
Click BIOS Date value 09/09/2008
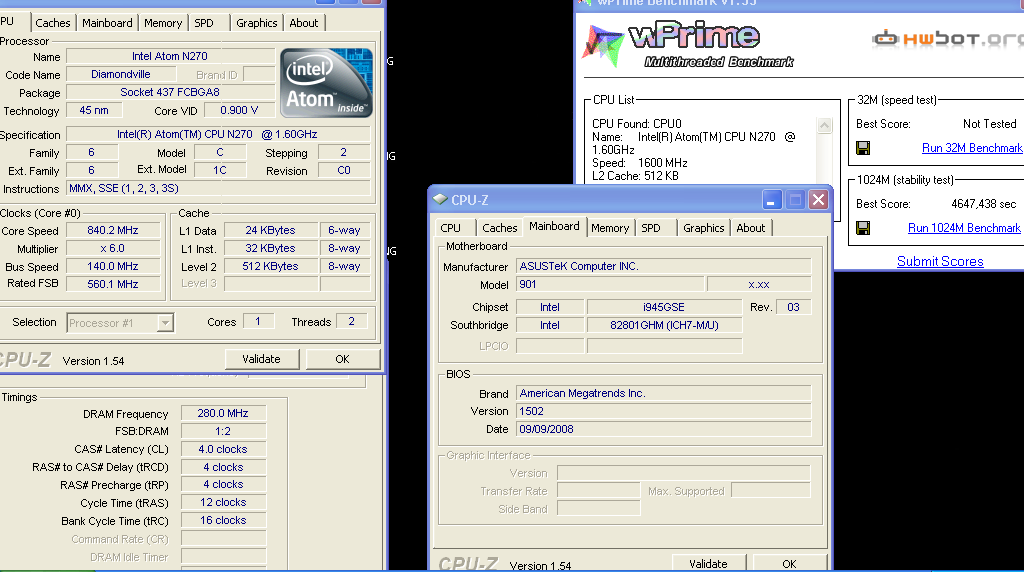664,430
